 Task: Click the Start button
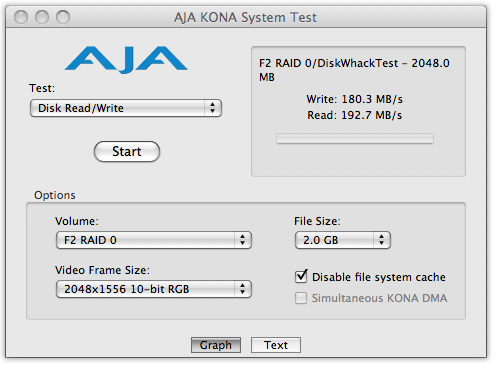click(127, 152)
